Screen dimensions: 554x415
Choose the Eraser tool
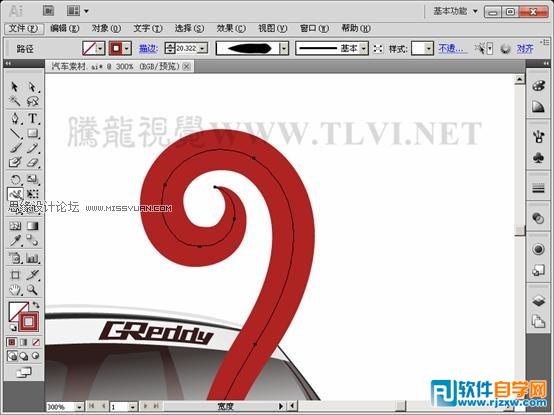[33, 162]
